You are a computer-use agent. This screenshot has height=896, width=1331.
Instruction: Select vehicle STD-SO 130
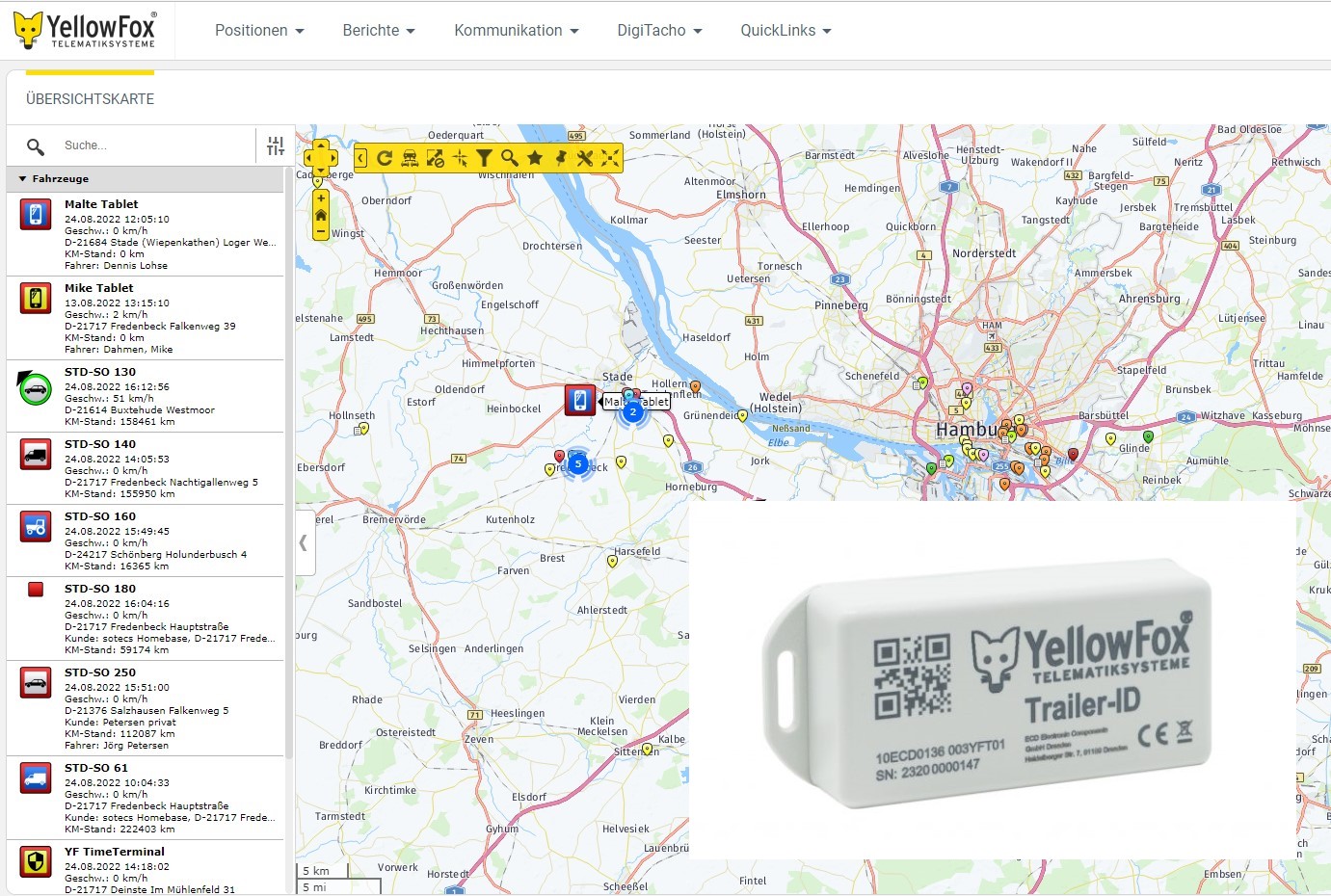pyautogui.click(x=146, y=396)
